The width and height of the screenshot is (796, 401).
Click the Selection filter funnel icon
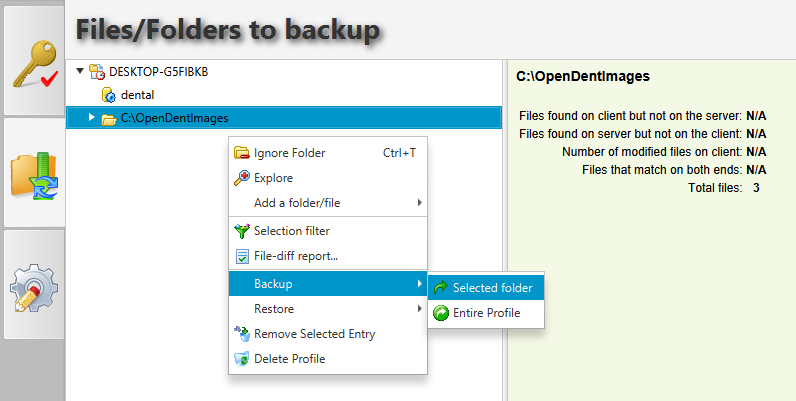click(241, 231)
